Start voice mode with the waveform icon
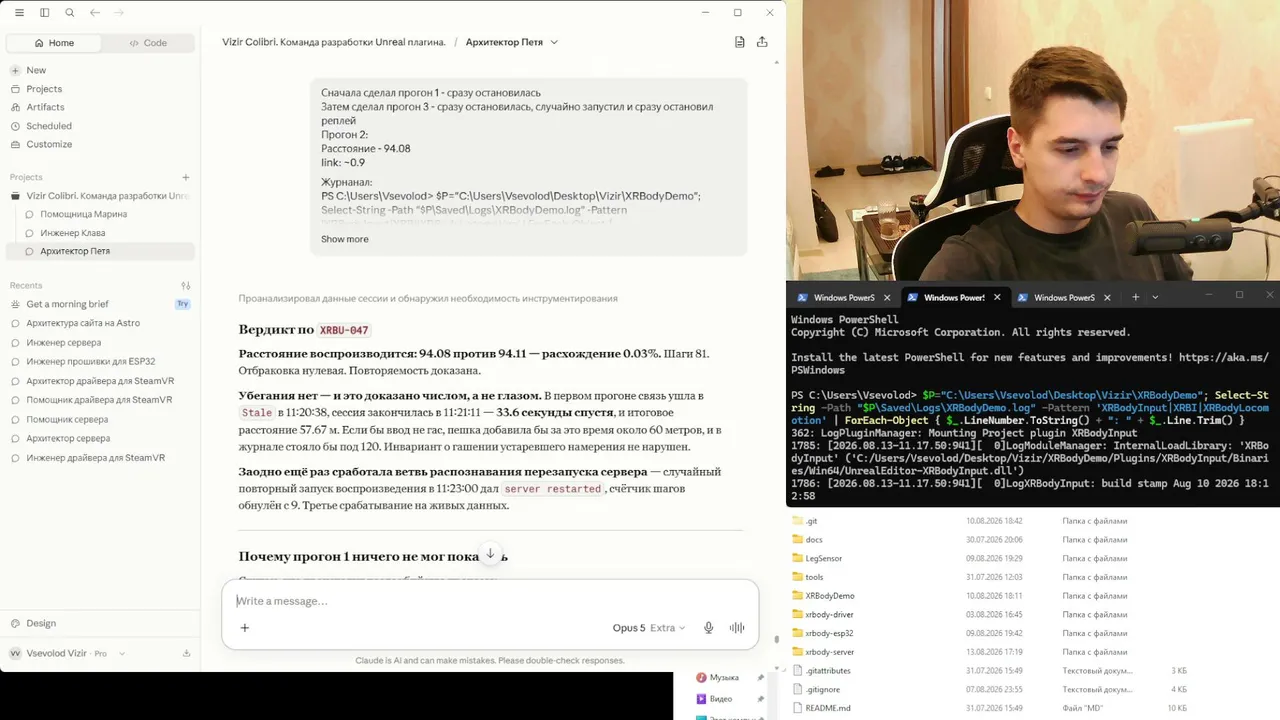The image size is (1280, 720). pos(737,628)
